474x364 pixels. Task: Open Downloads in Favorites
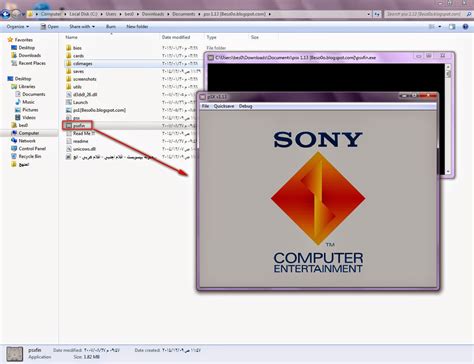pyautogui.click(x=26, y=55)
